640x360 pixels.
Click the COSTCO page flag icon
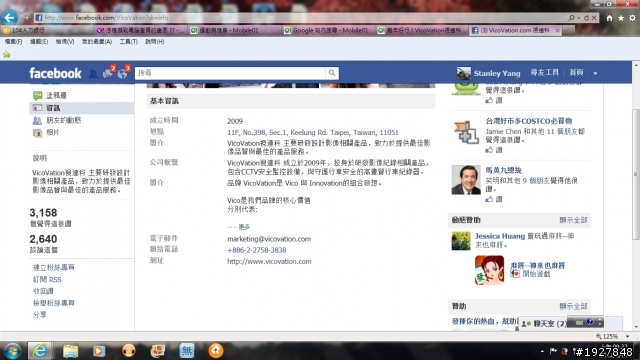466,132
